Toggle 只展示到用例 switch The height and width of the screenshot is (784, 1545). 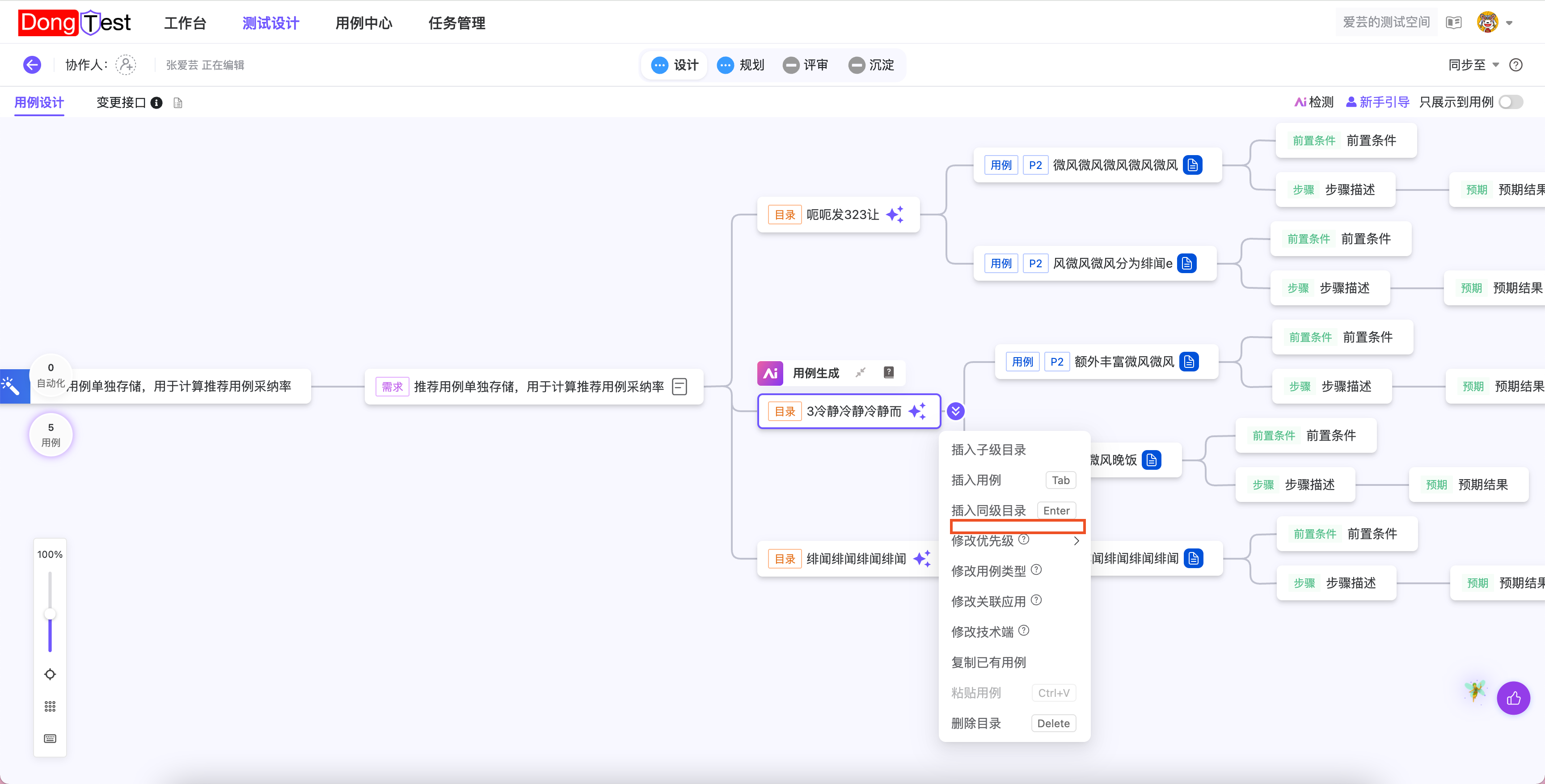point(1510,102)
